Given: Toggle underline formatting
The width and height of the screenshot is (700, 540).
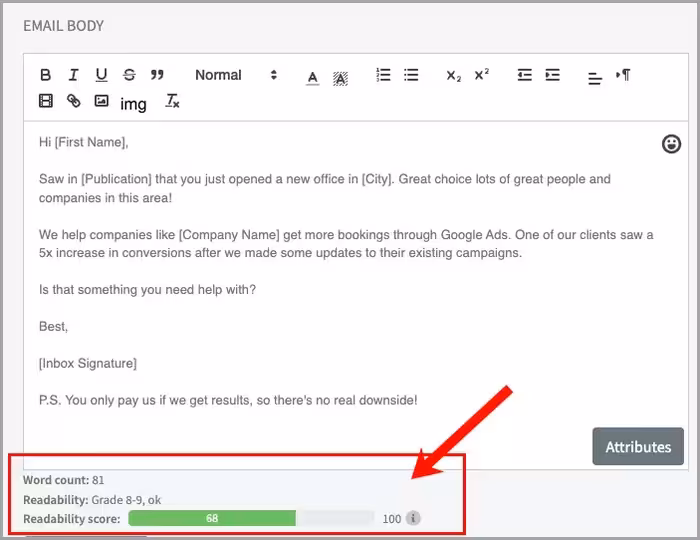Looking at the screenshot, I should [101, 75].
